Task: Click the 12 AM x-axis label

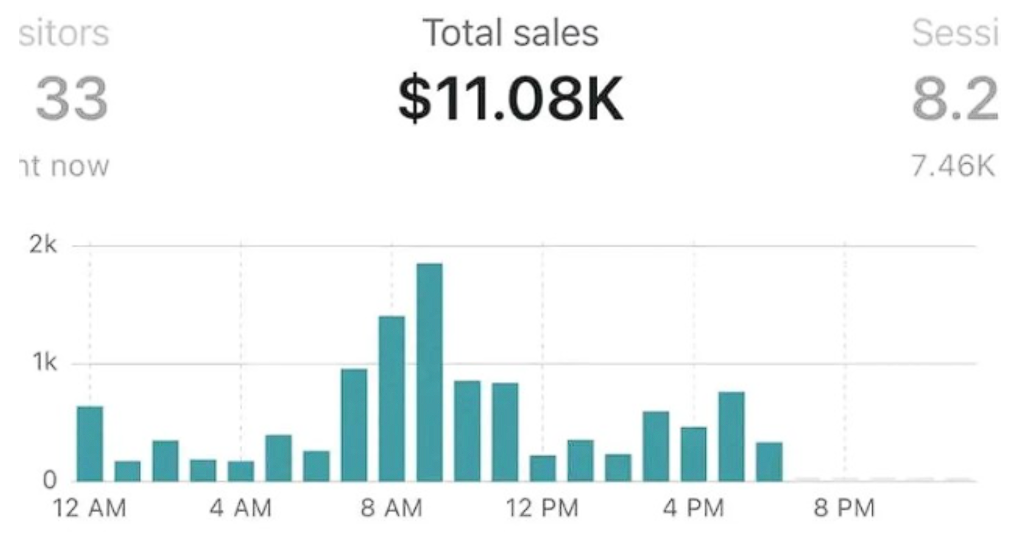Action: point(90,509)
